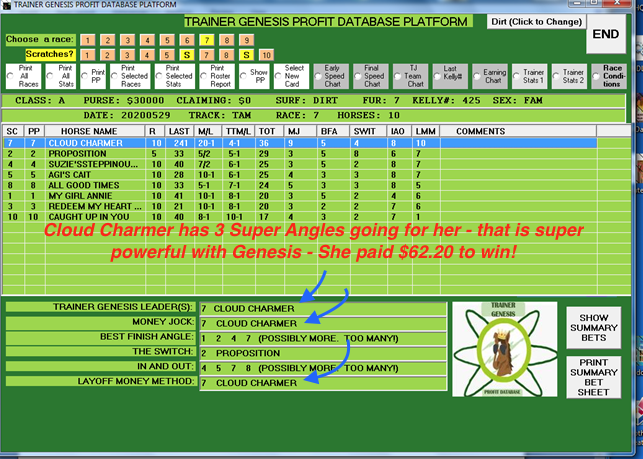This screenshot has width=643, height=459.
Task: Choose race number 4
Action: [147, 40]
